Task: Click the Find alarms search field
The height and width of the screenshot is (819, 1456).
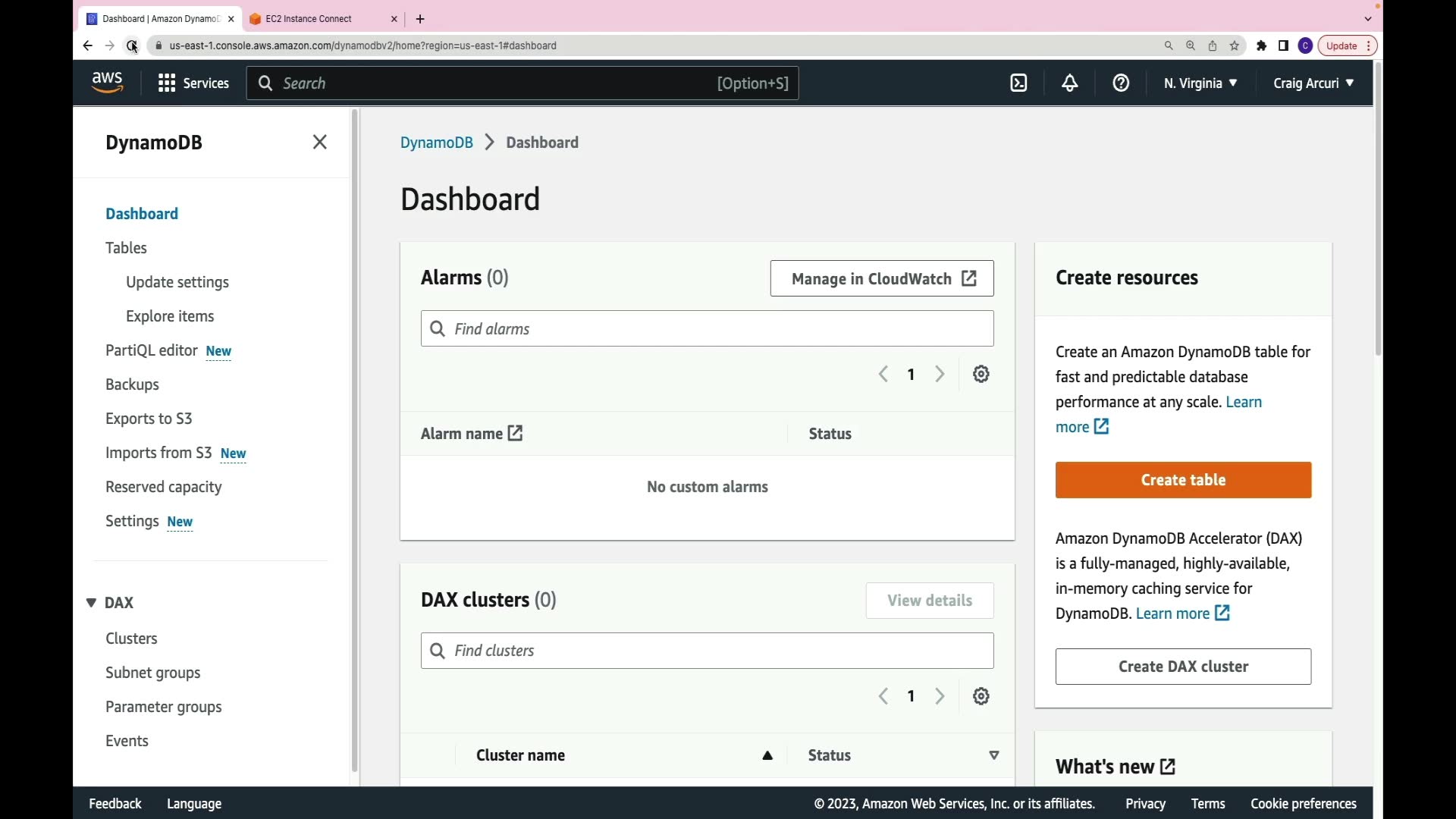Action: pyautogui.click(x=707, y=329)
